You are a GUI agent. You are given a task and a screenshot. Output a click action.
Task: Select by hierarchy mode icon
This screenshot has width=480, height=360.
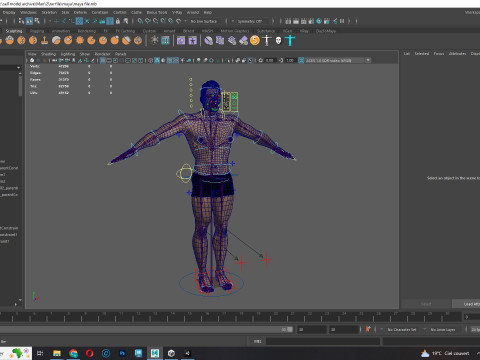[21, 21]
